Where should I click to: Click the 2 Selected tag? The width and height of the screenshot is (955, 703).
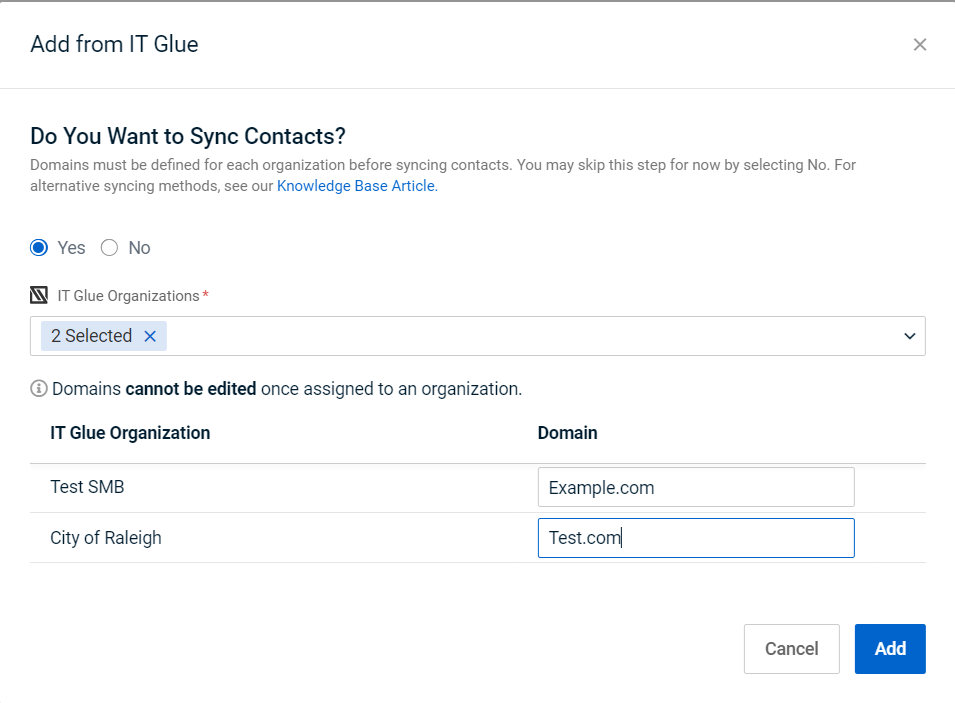tap(91, 336)
